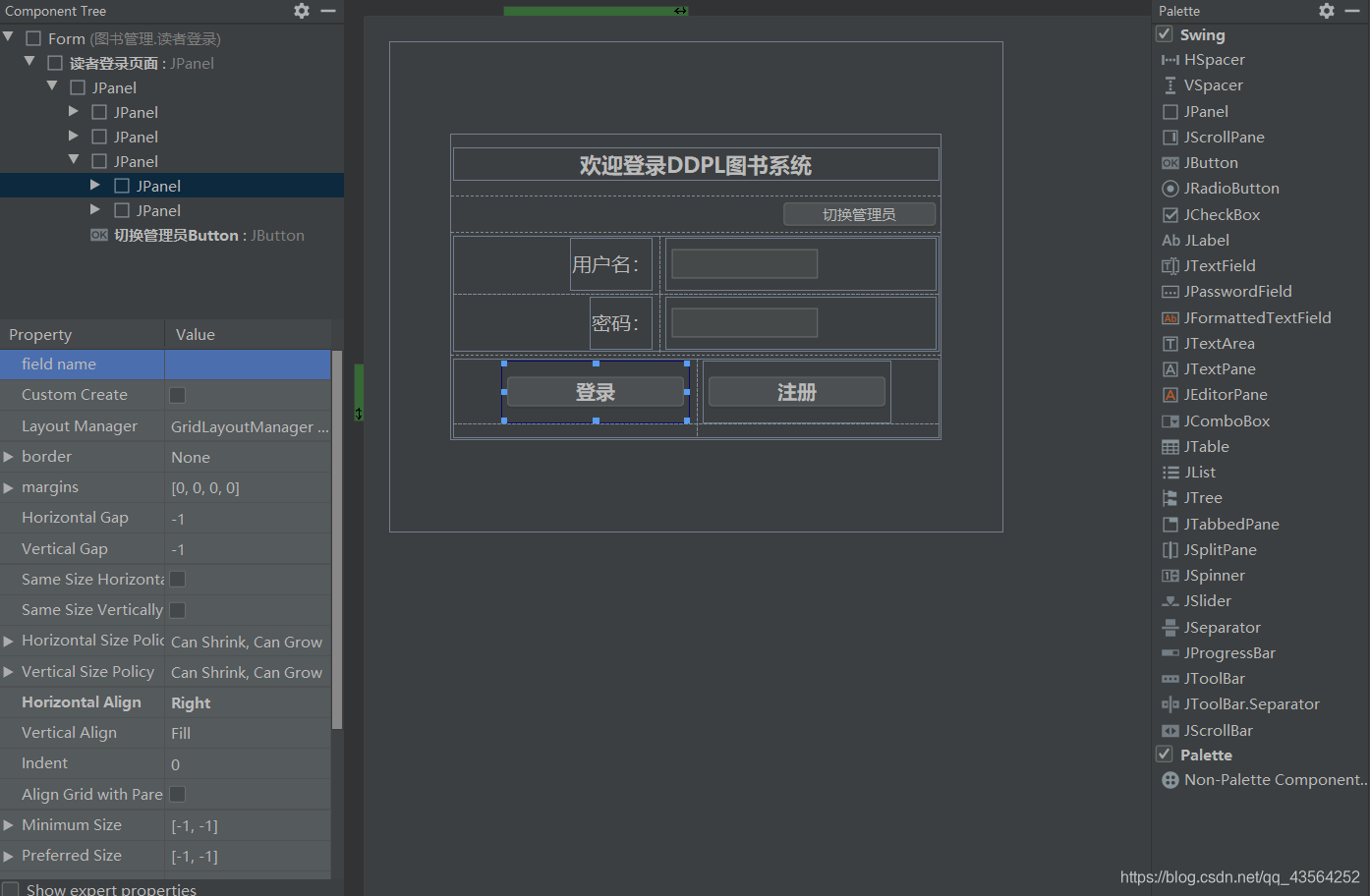Uncheck the Swing palette group
1370x896 pixels.
(x=1165, y=34)
